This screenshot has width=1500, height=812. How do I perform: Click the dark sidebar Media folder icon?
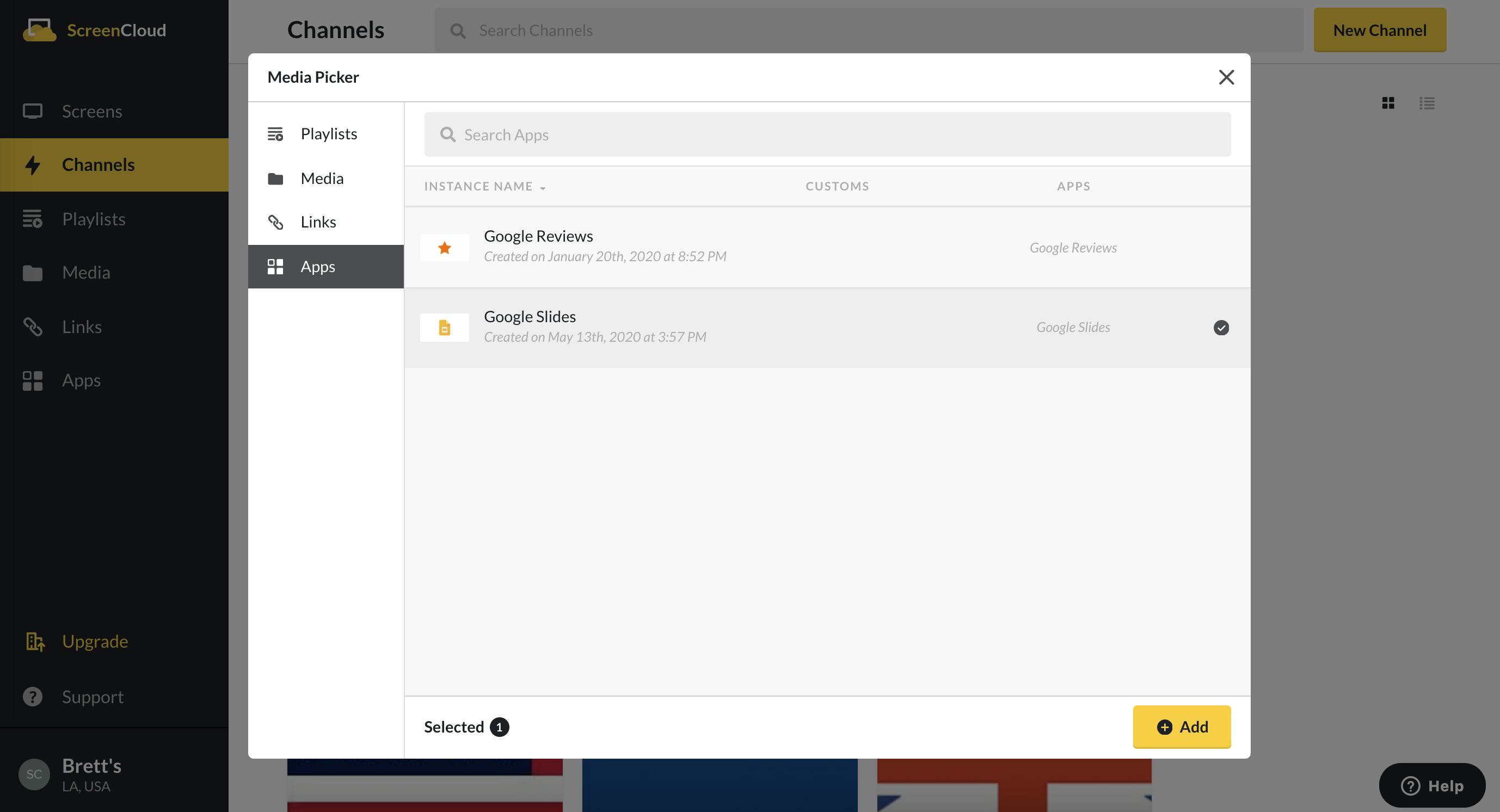(33, 273)
